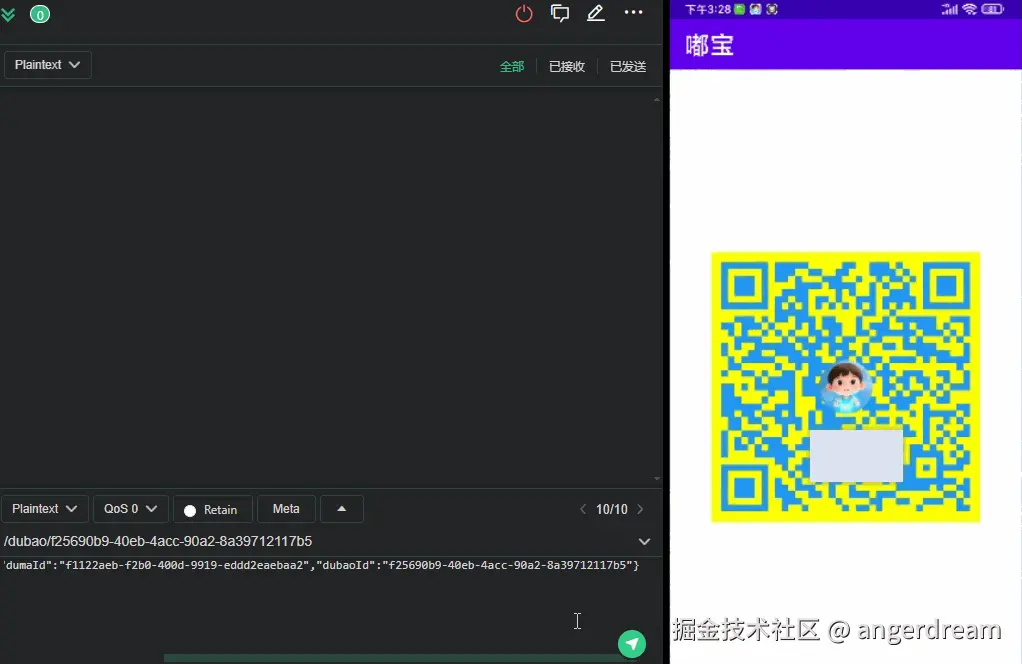Tap the 嘟宝 app title in phone

pos(709,45)
